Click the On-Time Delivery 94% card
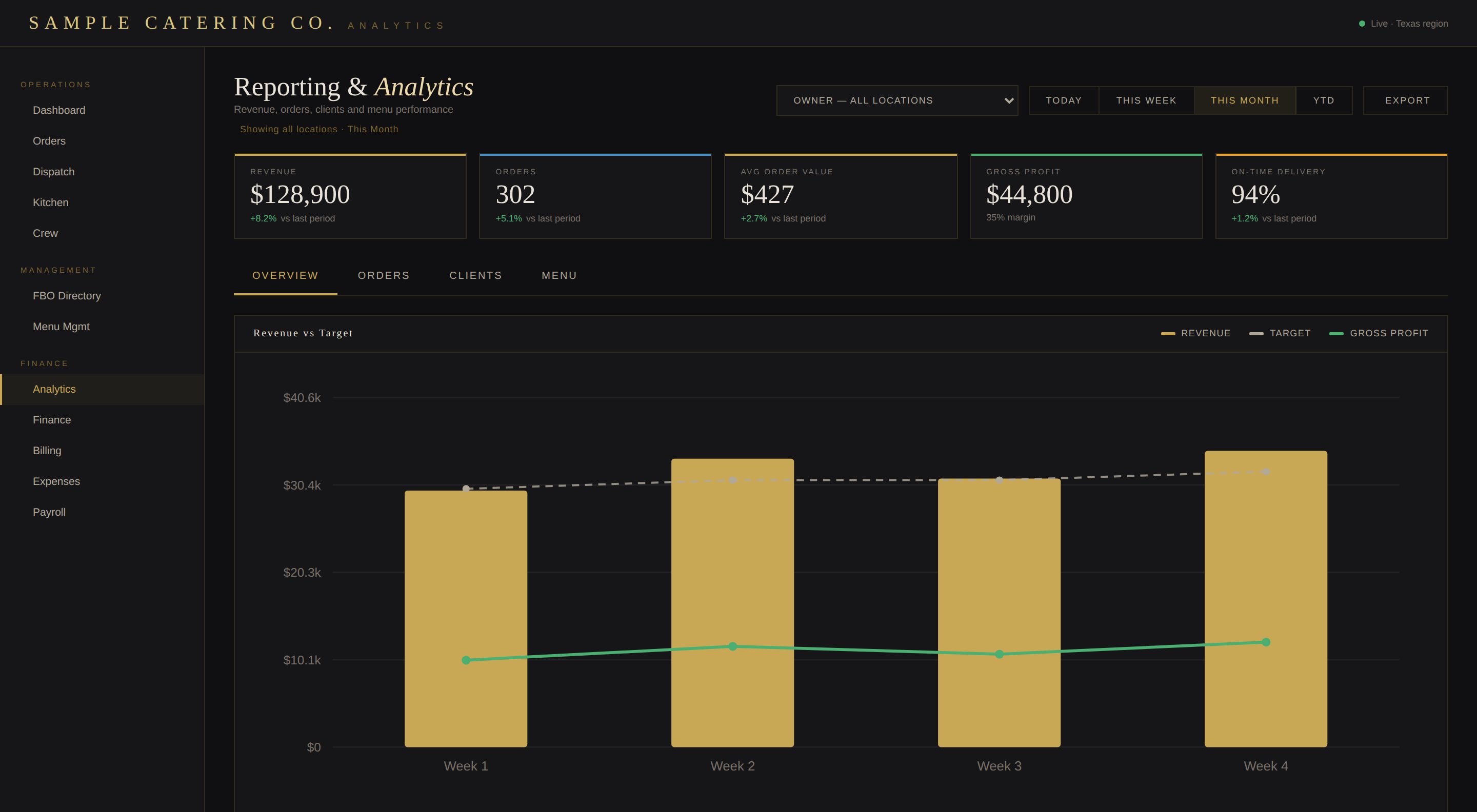The height and width of the screenshot is (812, 1477). tap(1331, 196)
